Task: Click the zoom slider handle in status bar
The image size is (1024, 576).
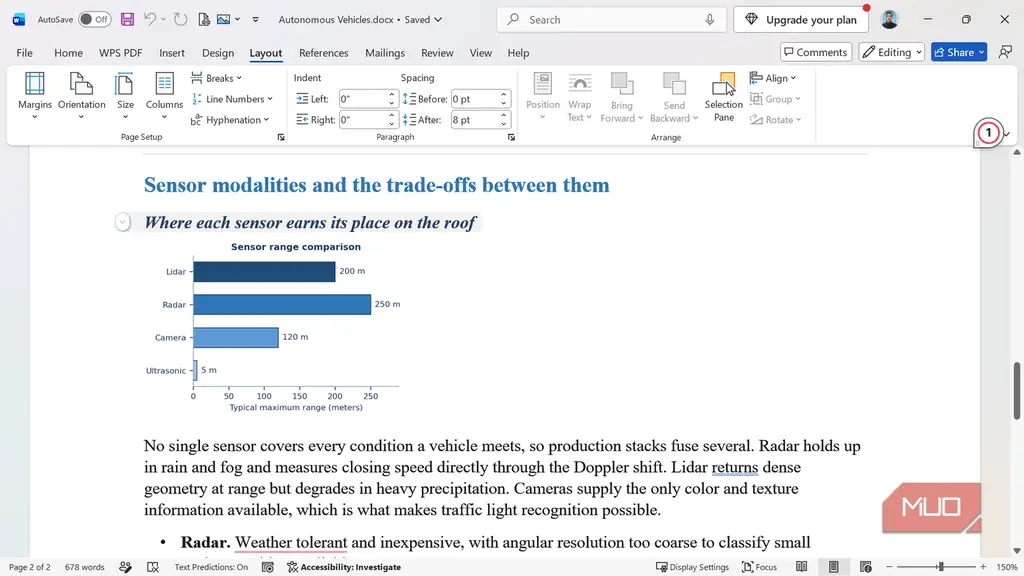Action: pyautogui.click(x=940, y=567)
